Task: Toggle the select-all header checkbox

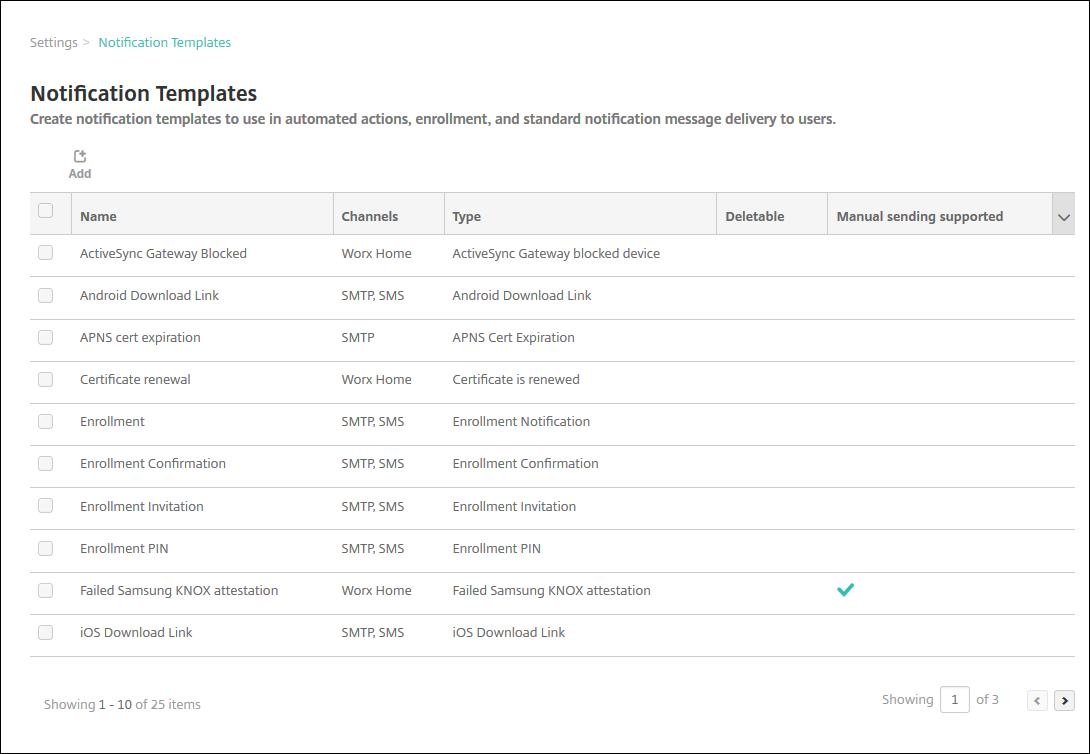Action: tap(45, 211)
